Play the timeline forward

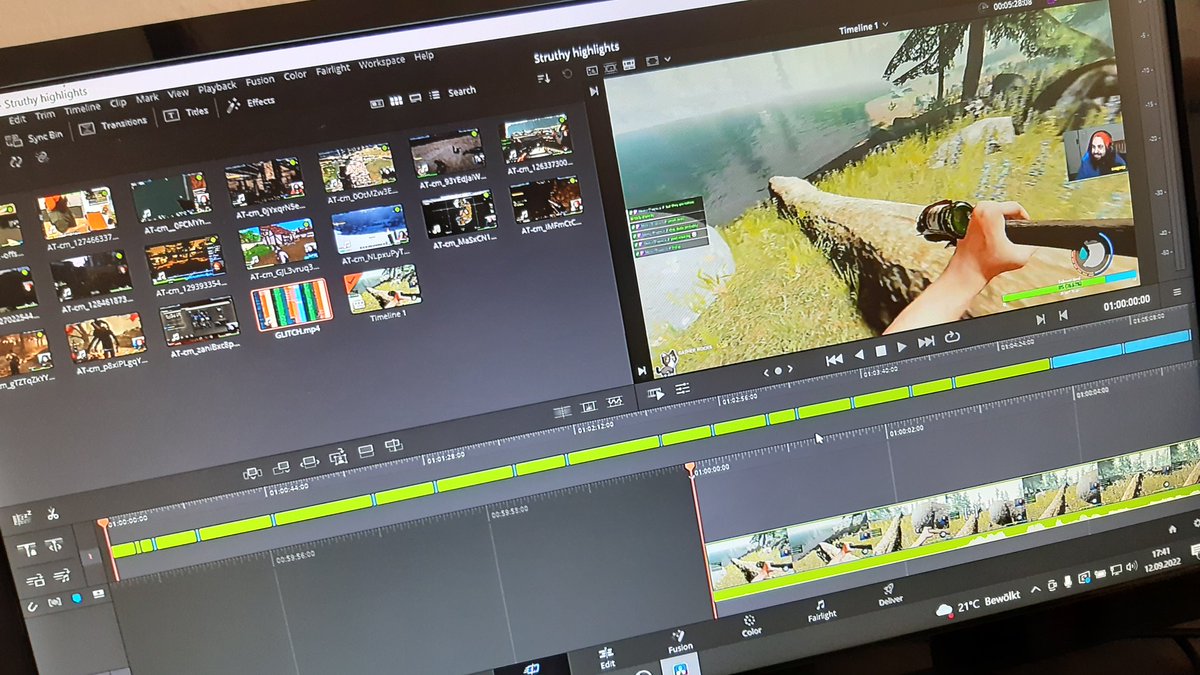[902, 347]
